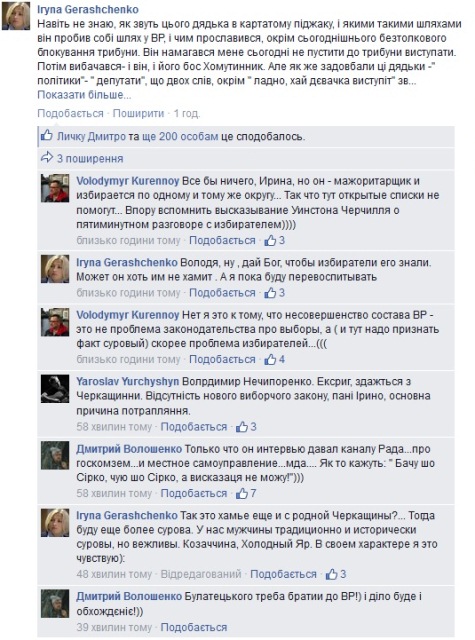Click the 1 год. post timestamp
This screenshot has width=475, height=640.
(x=187, y=113)
